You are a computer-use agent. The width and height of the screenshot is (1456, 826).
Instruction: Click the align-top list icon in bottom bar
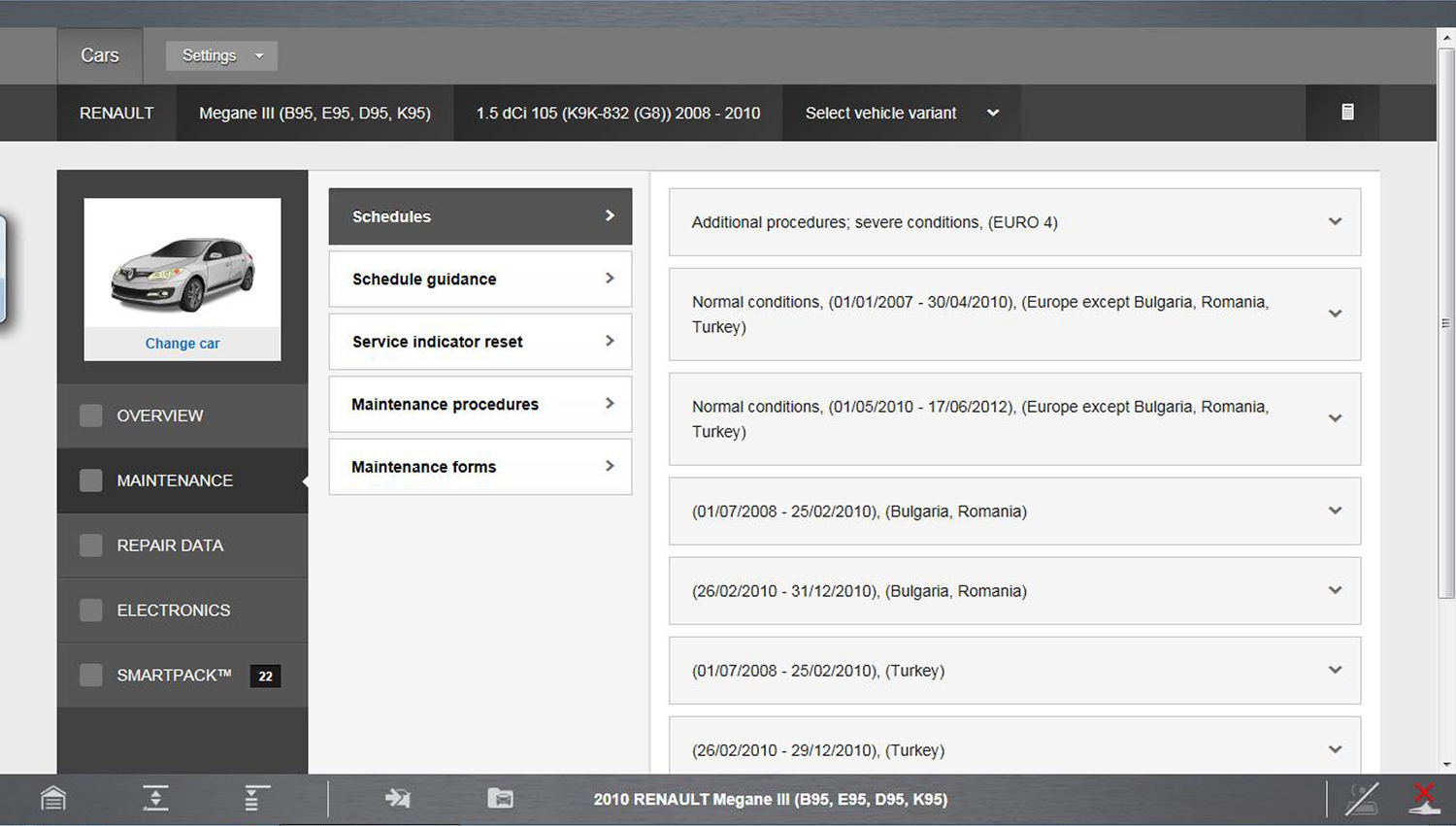(256, 799)
